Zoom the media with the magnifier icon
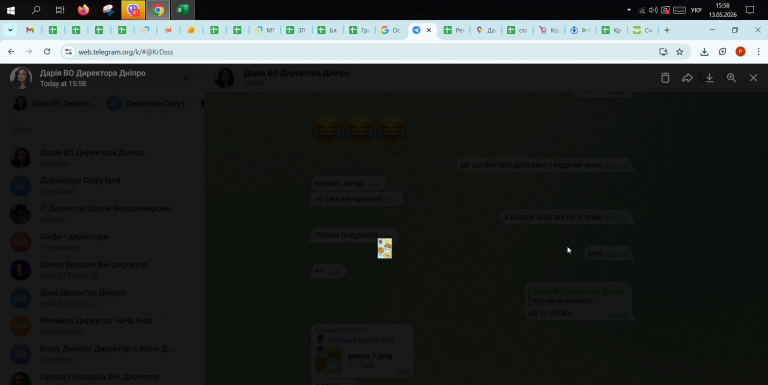Viewport: 768px width, 385px height. click(x=731, y=78)
